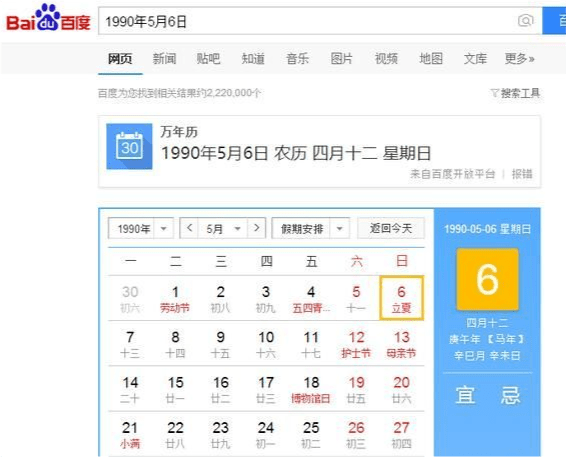Click the Baidu paw logo
The height and width of the screenshot is (457, 566).
[48, 17]
